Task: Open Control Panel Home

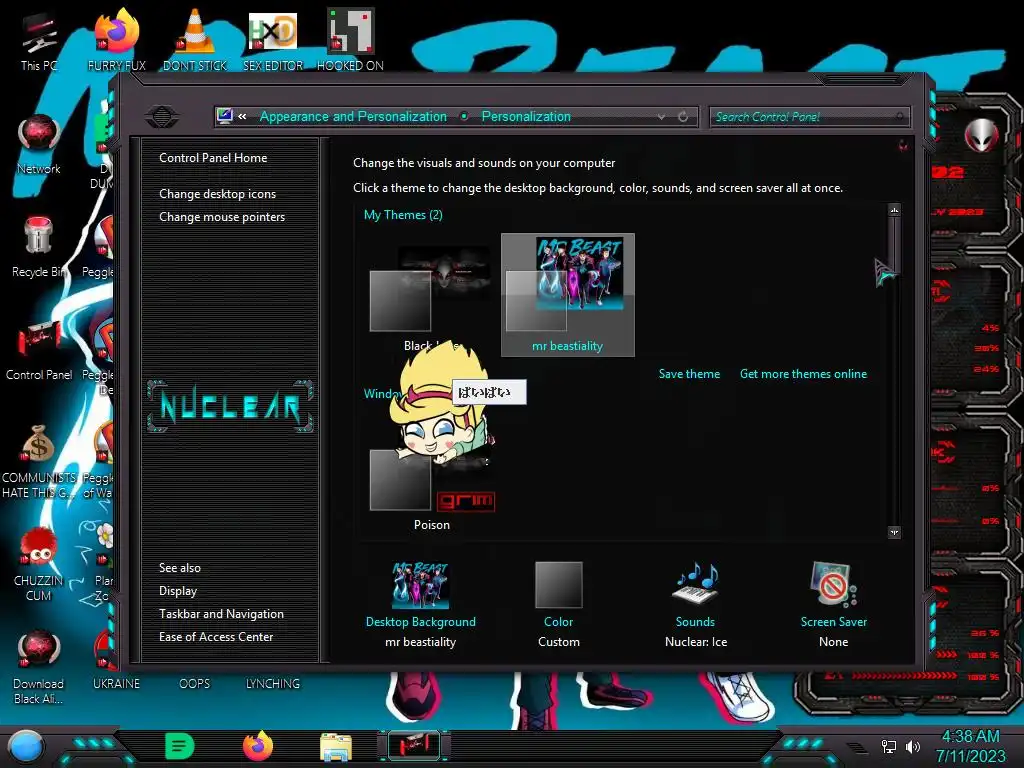Action: (x=213, y=158)
